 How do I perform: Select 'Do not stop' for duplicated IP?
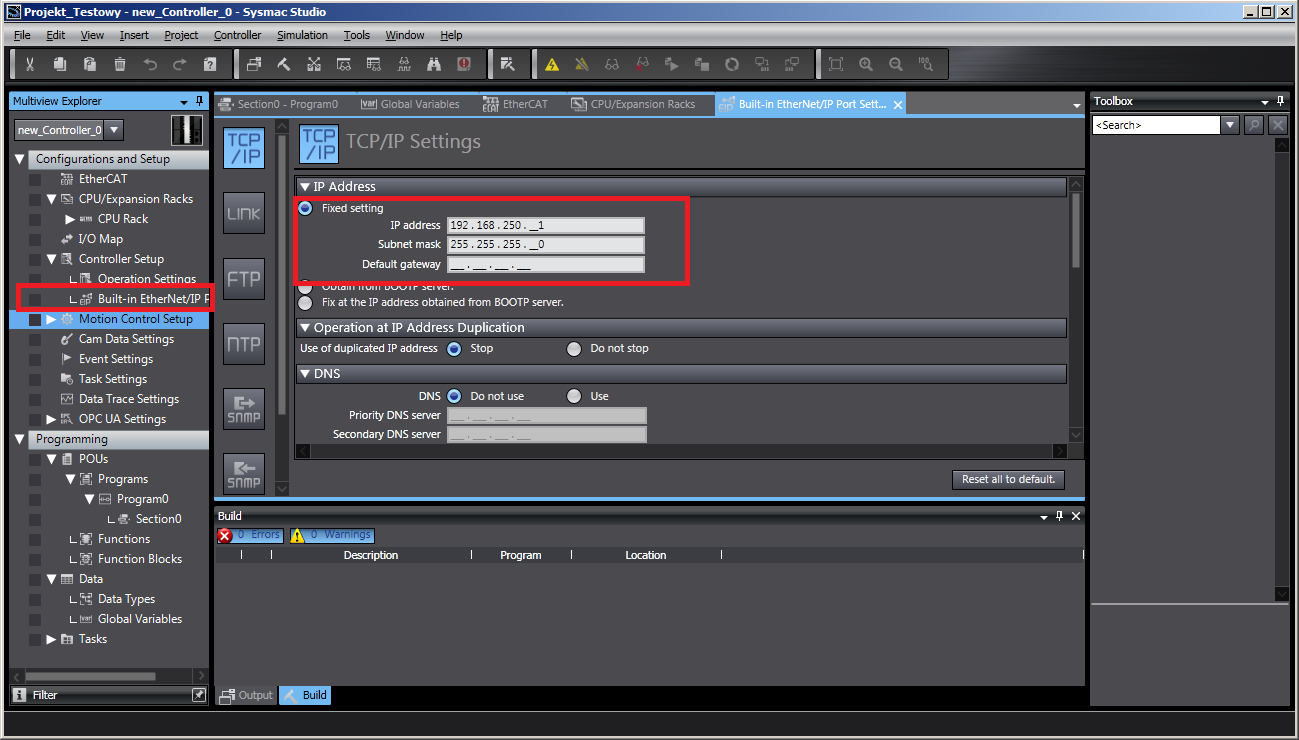pyautogui.click(x=574, y=349)
